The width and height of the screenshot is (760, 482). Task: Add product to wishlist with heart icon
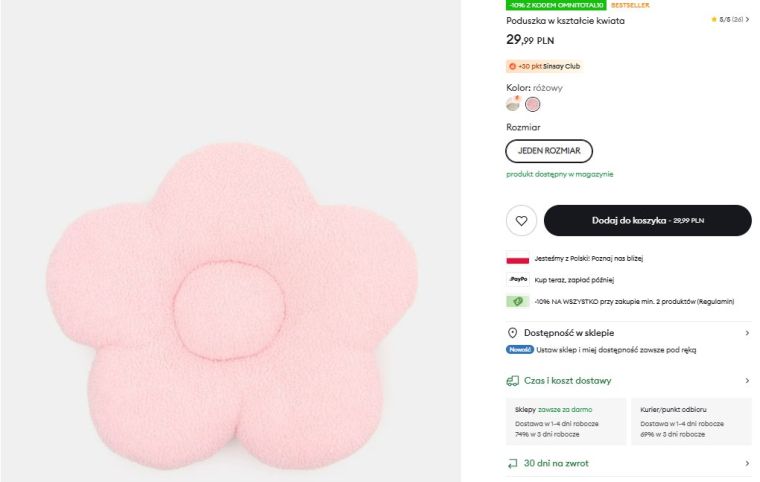(521, 220)
